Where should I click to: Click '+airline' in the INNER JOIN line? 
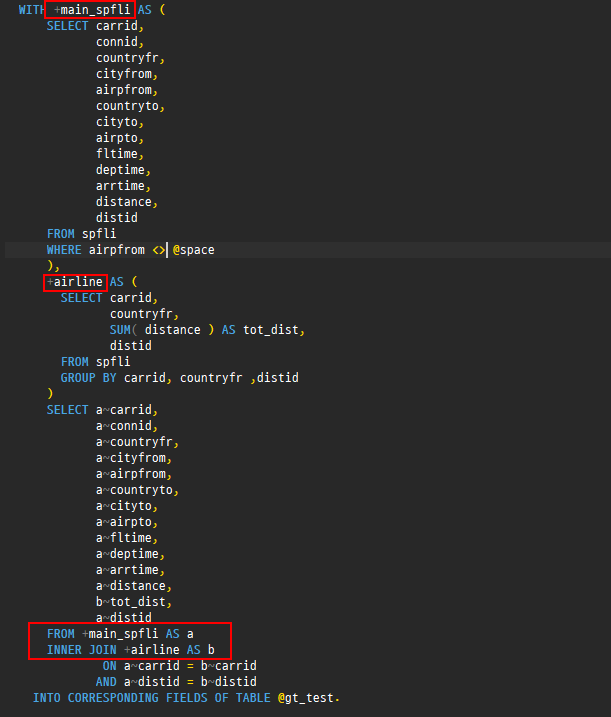click(x=152, y=650)
